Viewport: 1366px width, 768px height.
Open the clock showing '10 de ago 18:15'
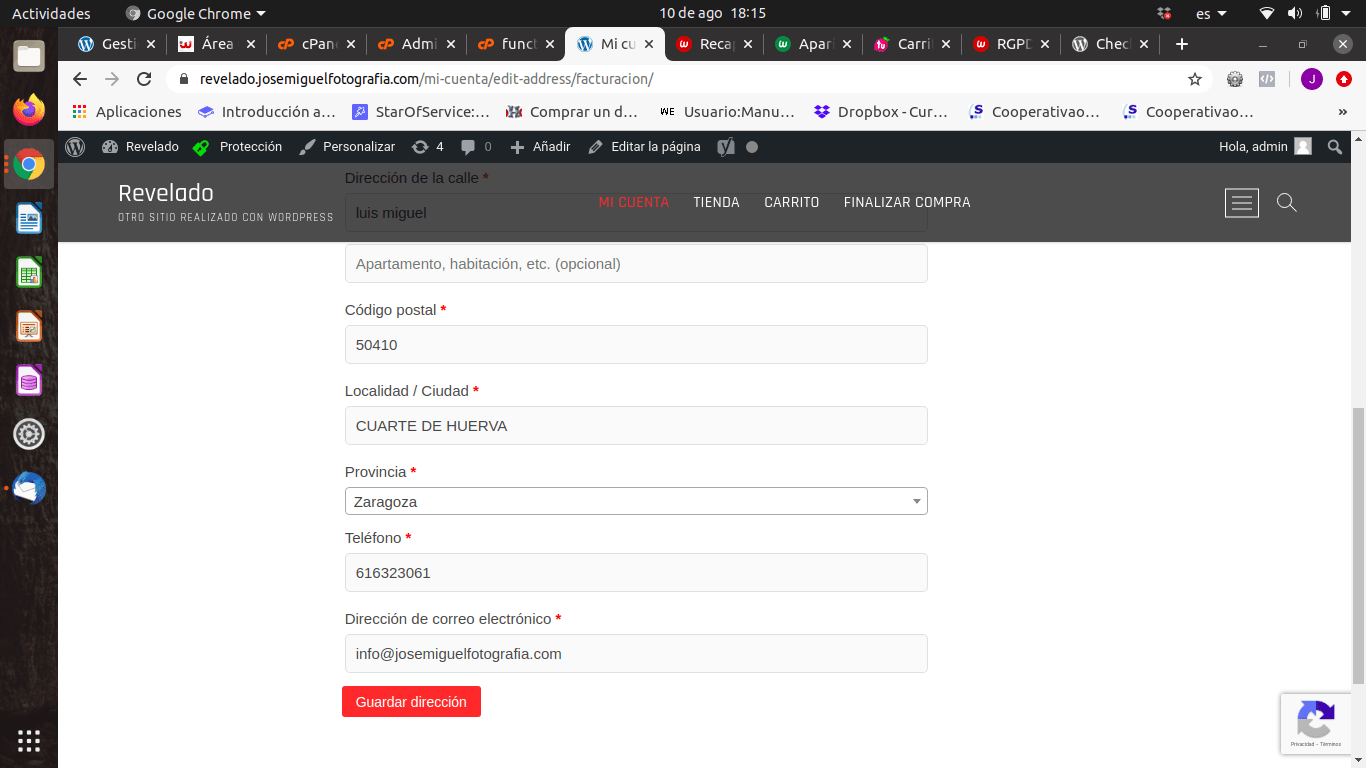(712, 14)
